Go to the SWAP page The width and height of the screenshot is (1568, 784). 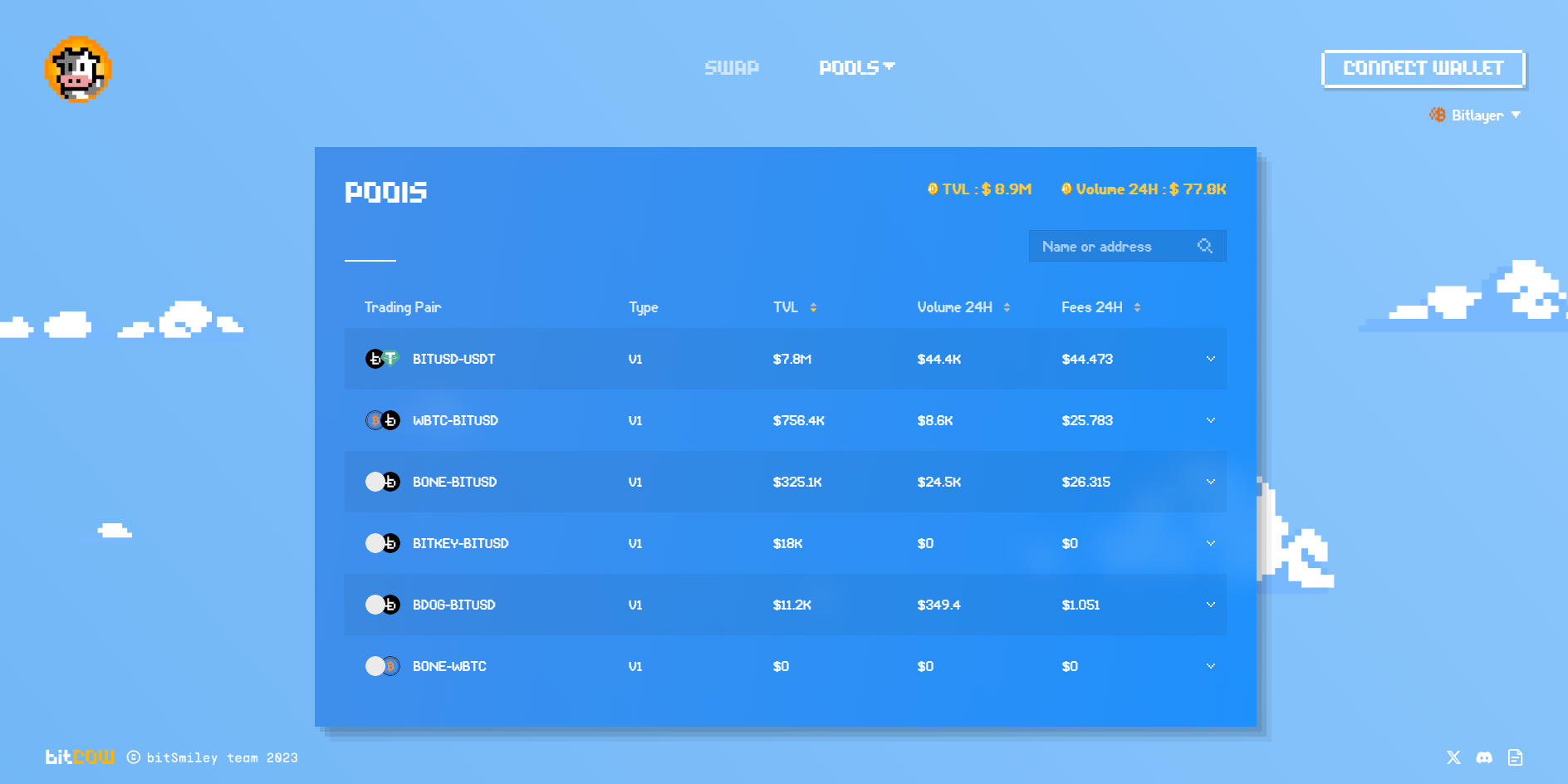[x=732, y=67]
